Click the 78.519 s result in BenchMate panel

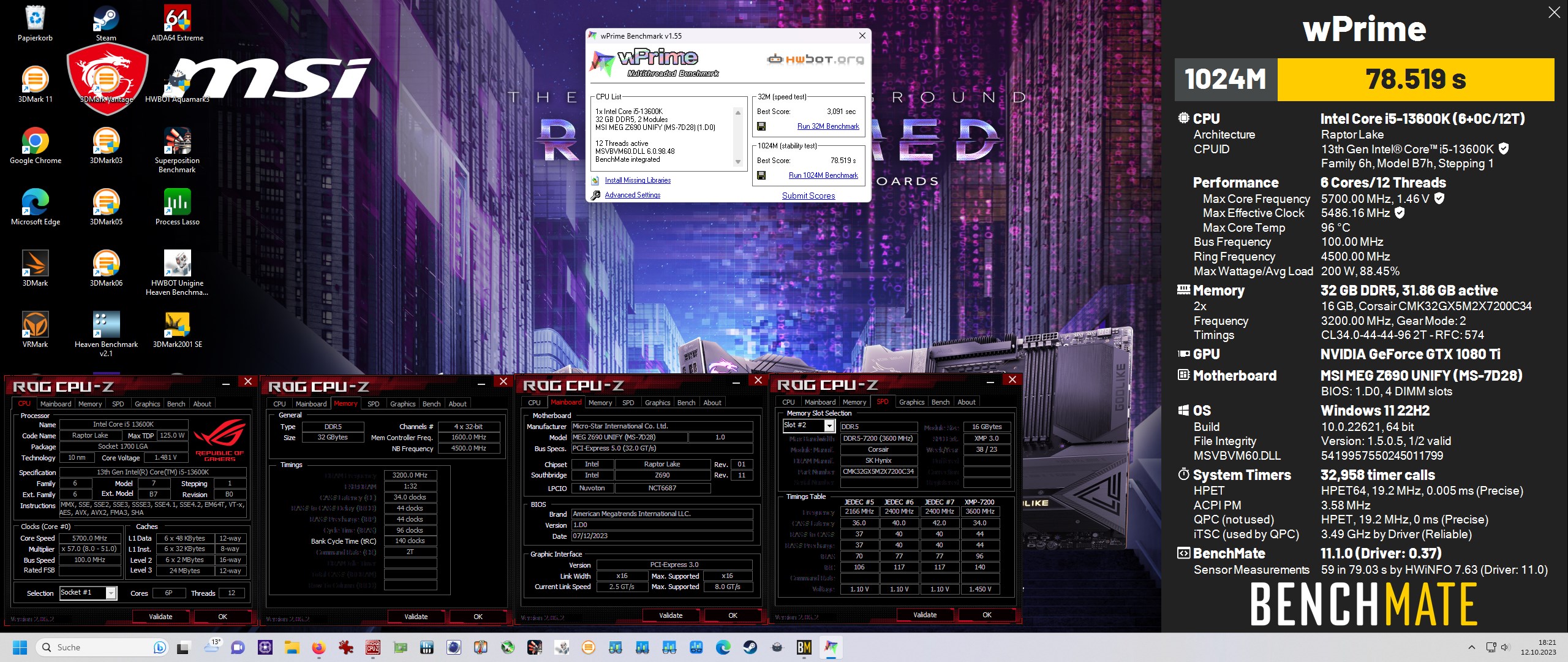tap(1415, 80)
